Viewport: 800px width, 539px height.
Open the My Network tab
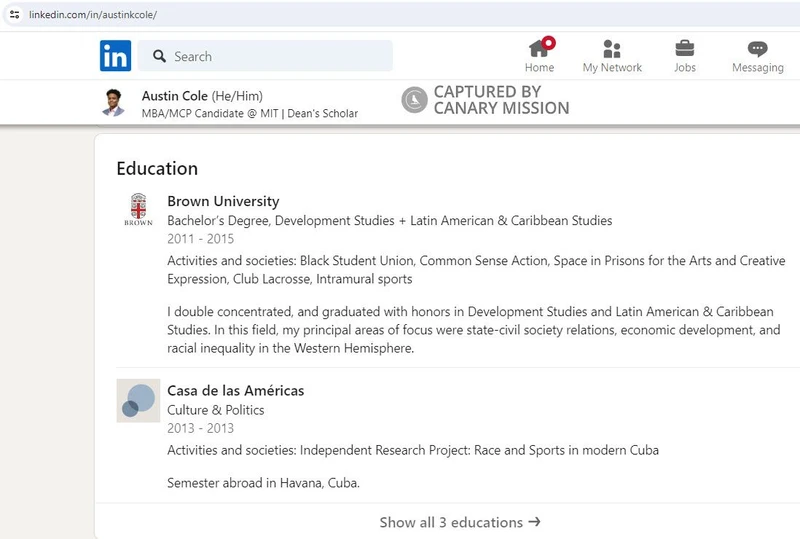612,56
